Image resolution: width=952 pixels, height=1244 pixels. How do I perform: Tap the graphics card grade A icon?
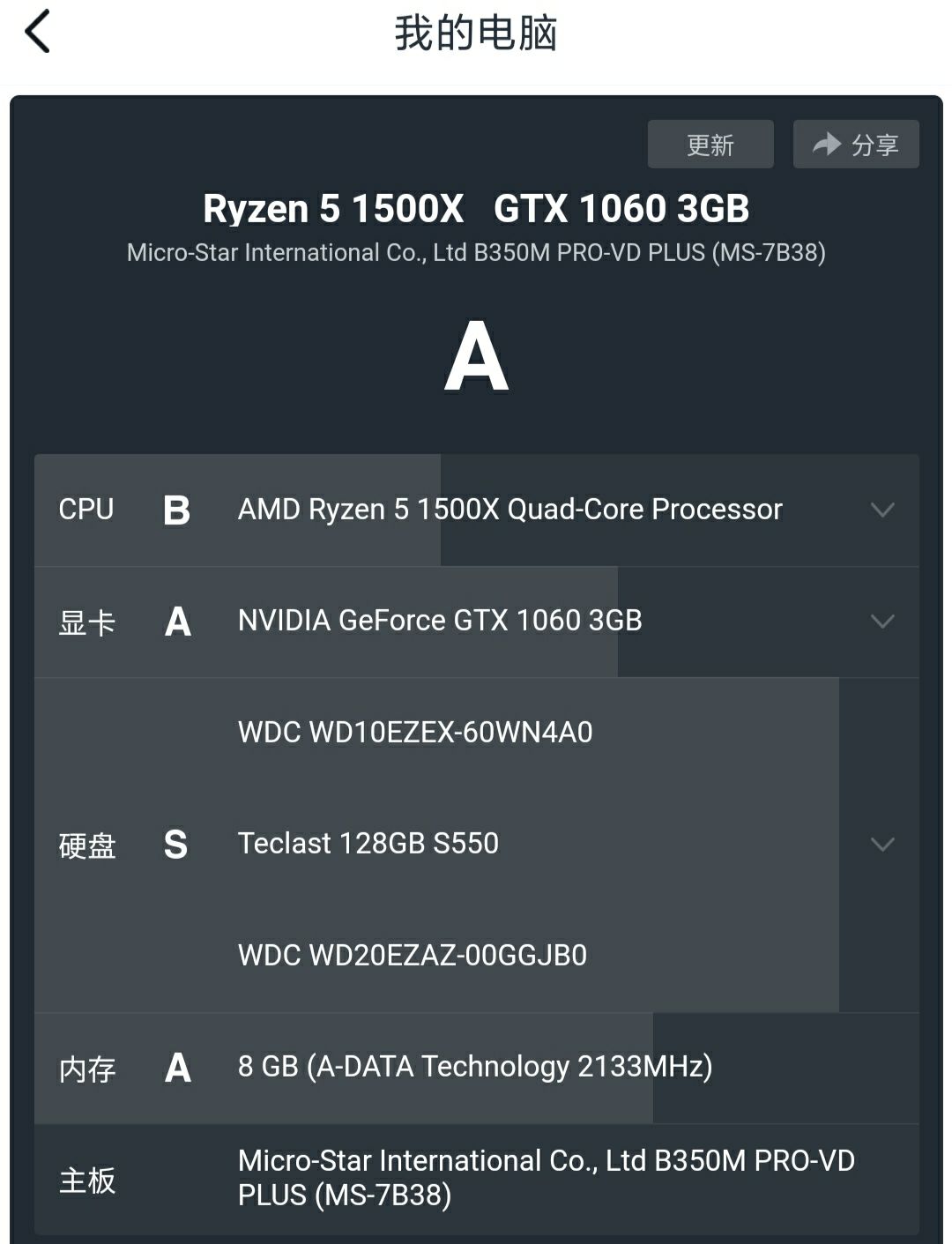(177, 622)
